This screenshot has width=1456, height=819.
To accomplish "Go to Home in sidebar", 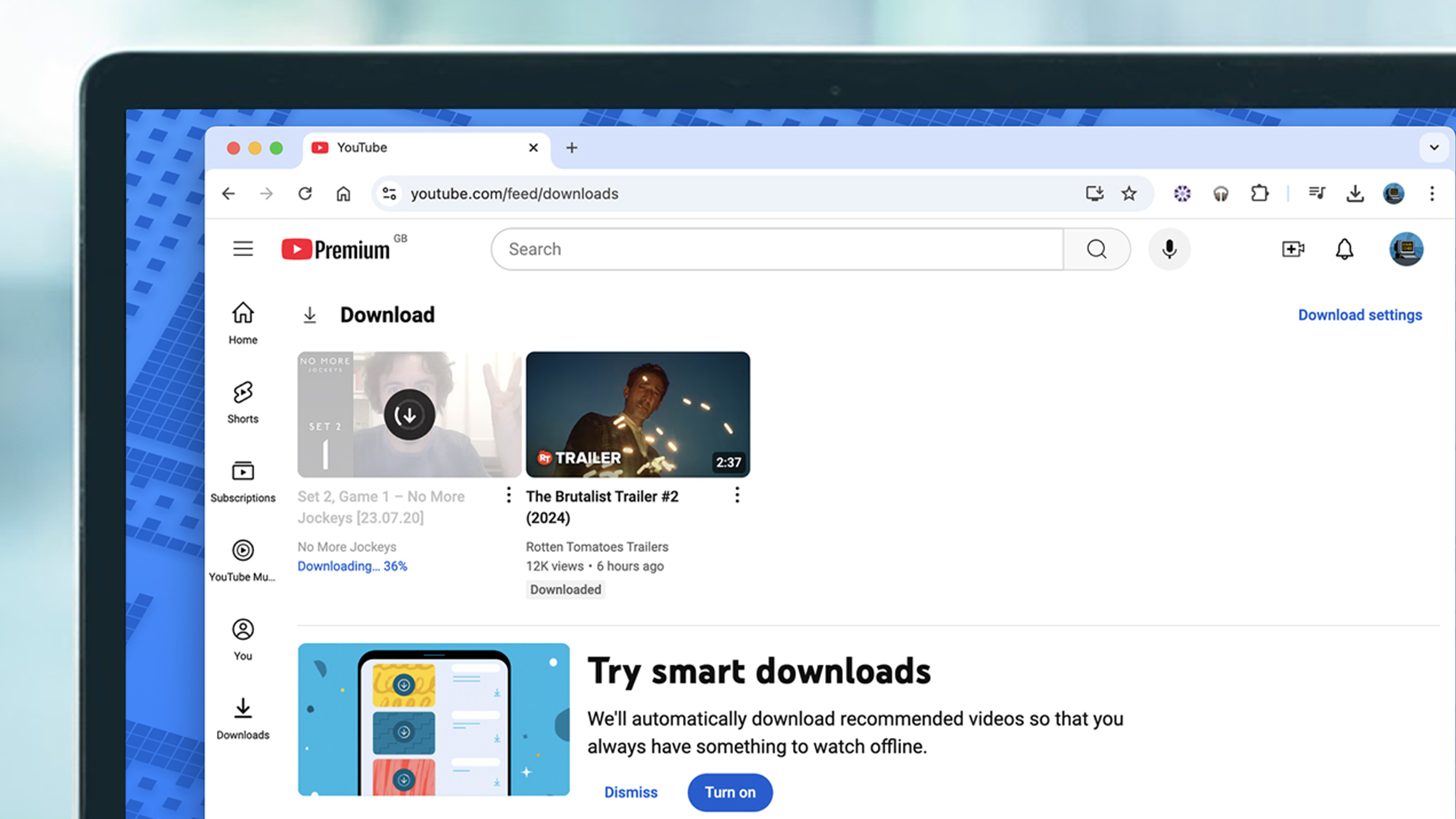I will tap(243, 323).
